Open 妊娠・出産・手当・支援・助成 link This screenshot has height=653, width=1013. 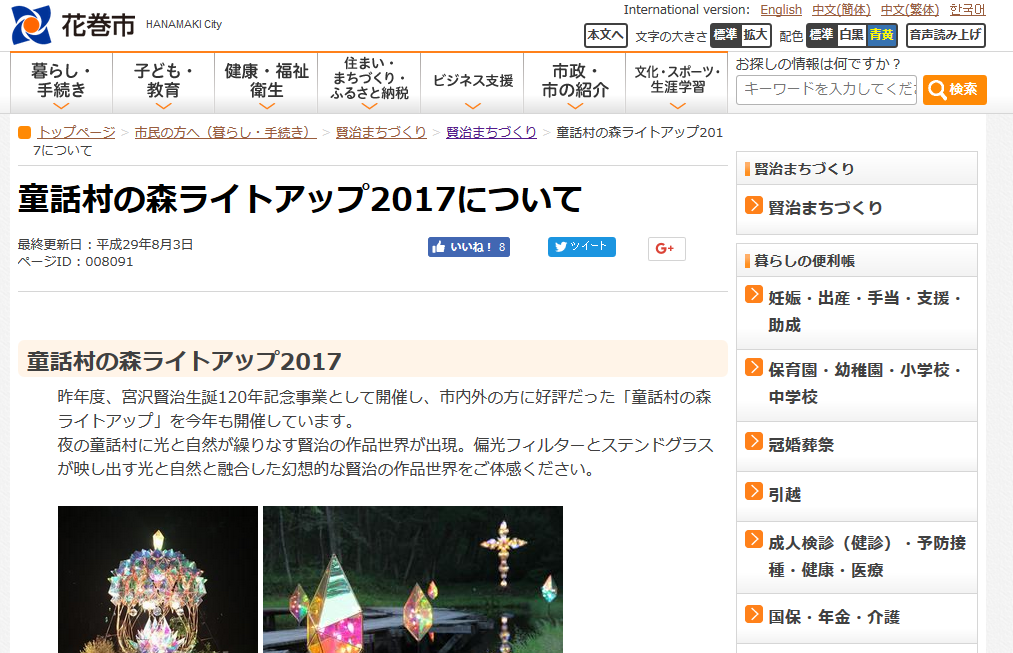tap(864, 311)
